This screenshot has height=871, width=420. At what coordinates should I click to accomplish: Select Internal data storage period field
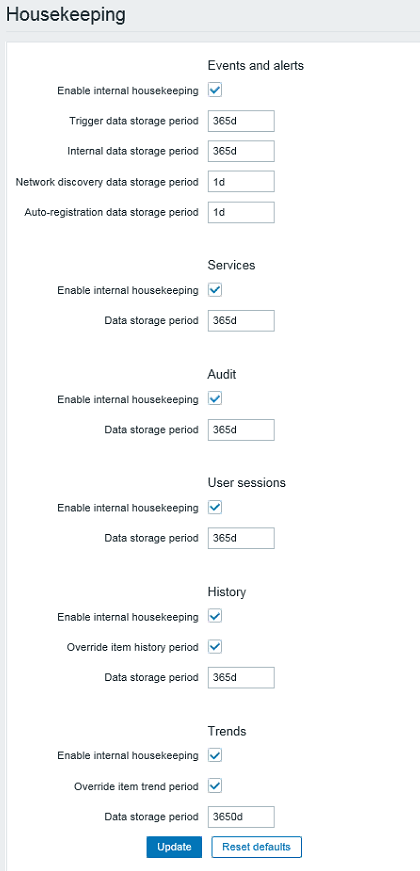[241, 151]
